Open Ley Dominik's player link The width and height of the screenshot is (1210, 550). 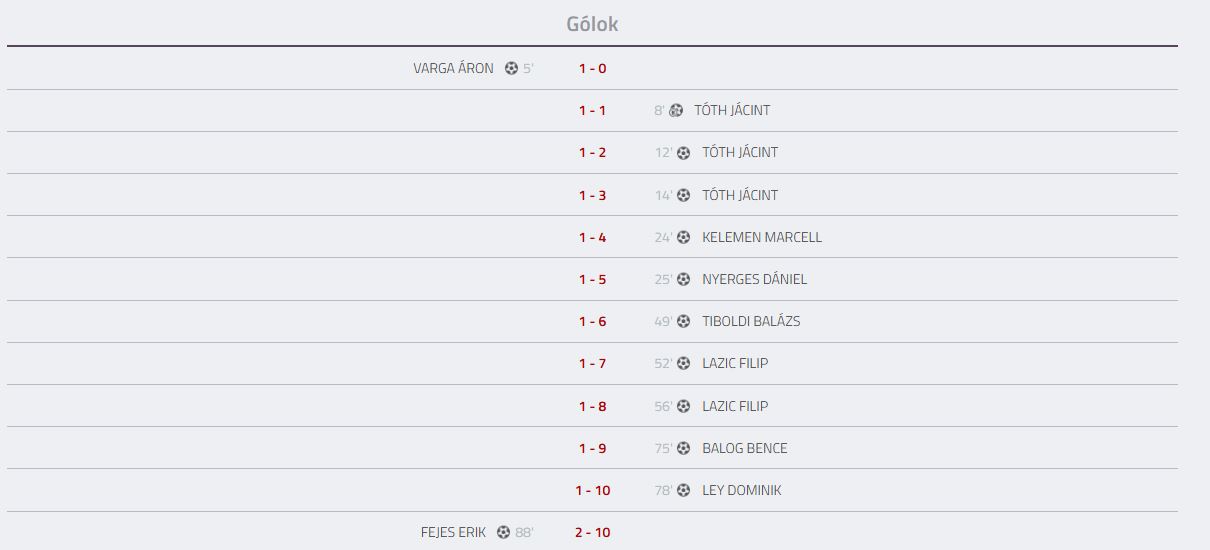tap(742, 491)
